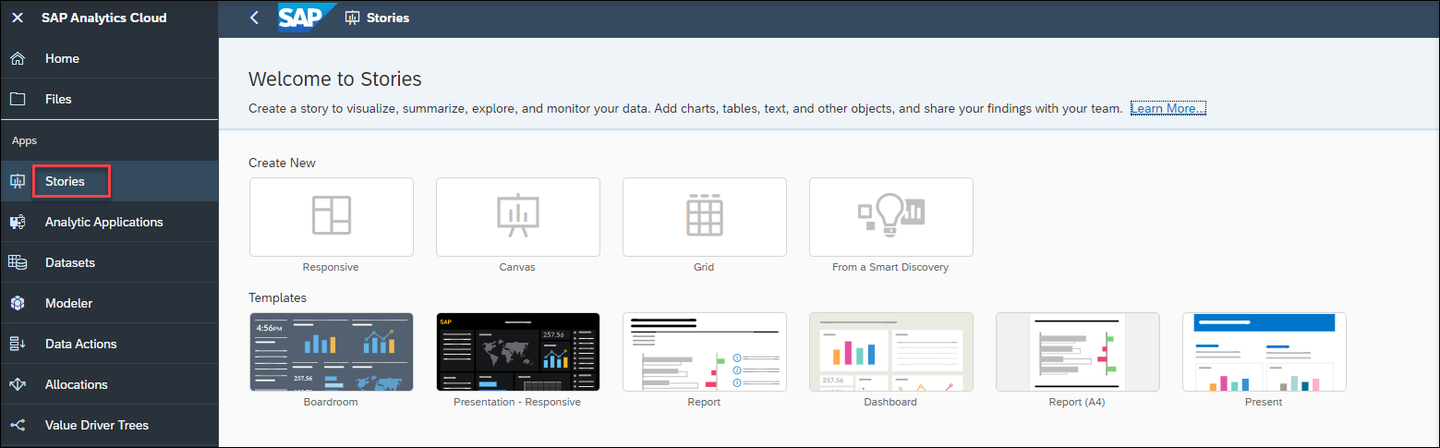This screenshot has width=1440, height=448.
Task: Click the Stories icon in the header
Action: pyautogui.click(x=352, y=18)
